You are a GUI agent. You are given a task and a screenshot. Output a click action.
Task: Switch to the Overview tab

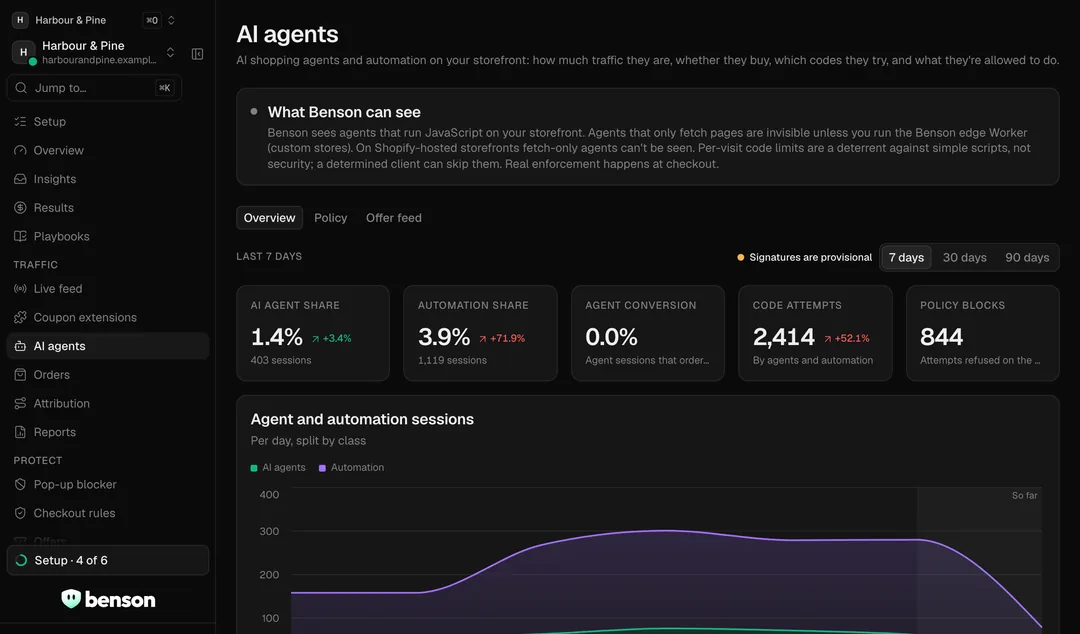point(269,218)
